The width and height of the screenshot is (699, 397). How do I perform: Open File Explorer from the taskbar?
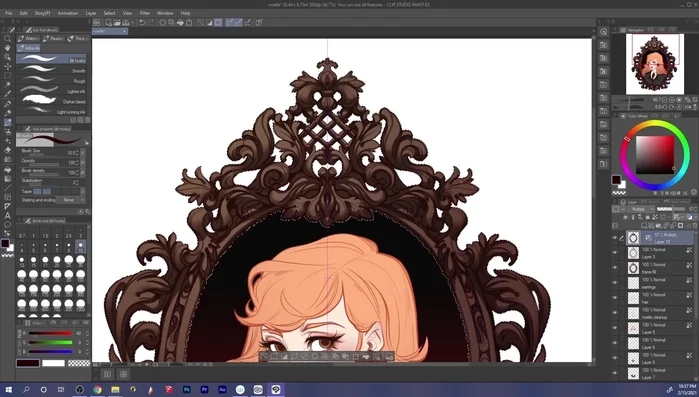click(115, 389)
